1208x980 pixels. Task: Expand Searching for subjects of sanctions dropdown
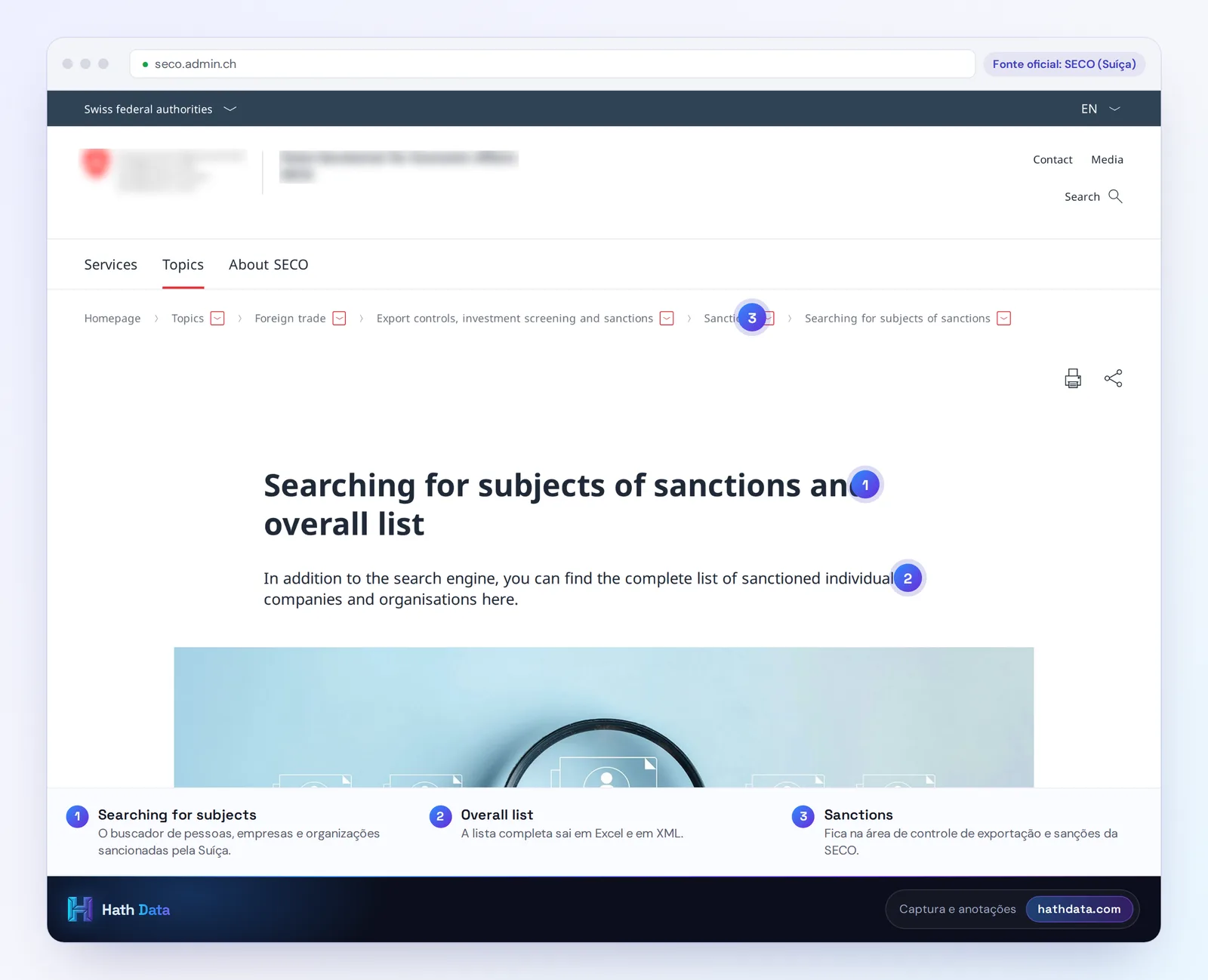[x=1004, y=318]
